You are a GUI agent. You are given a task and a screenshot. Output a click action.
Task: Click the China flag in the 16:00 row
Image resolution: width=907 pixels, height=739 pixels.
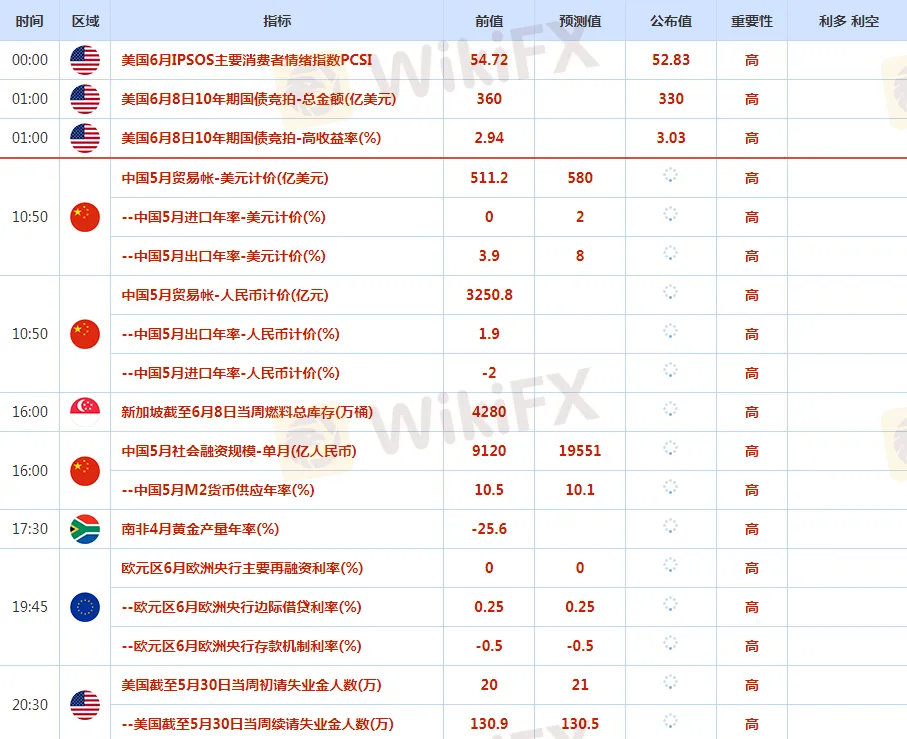point(85,471)
